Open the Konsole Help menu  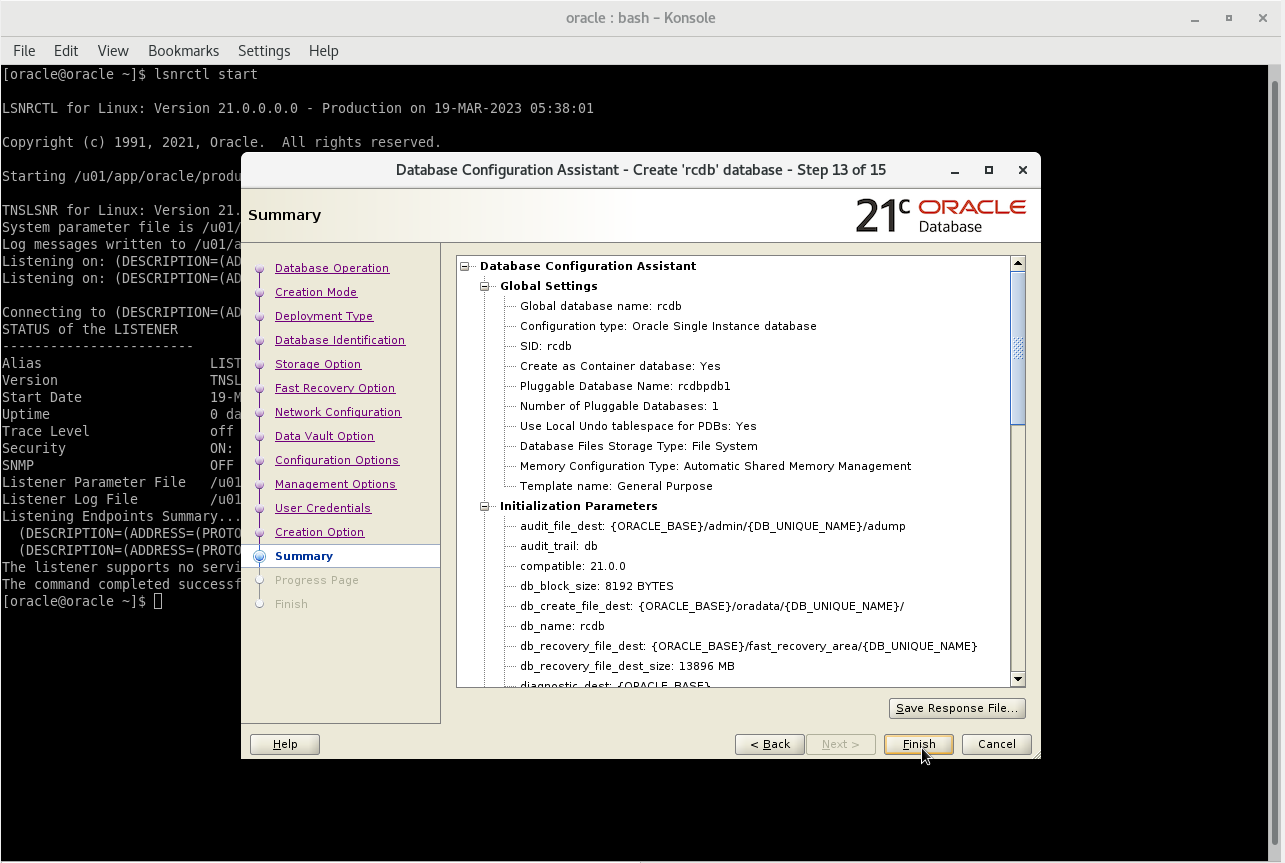pyautogui.click(x=324, y=51)
